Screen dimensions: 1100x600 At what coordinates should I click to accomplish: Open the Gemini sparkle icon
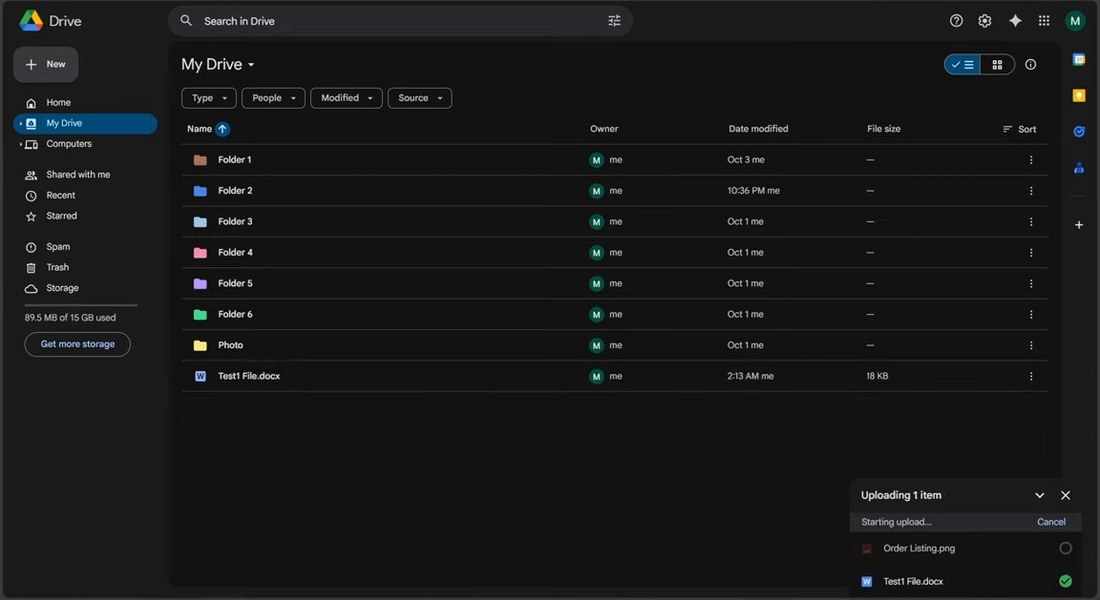point(1015,21)
